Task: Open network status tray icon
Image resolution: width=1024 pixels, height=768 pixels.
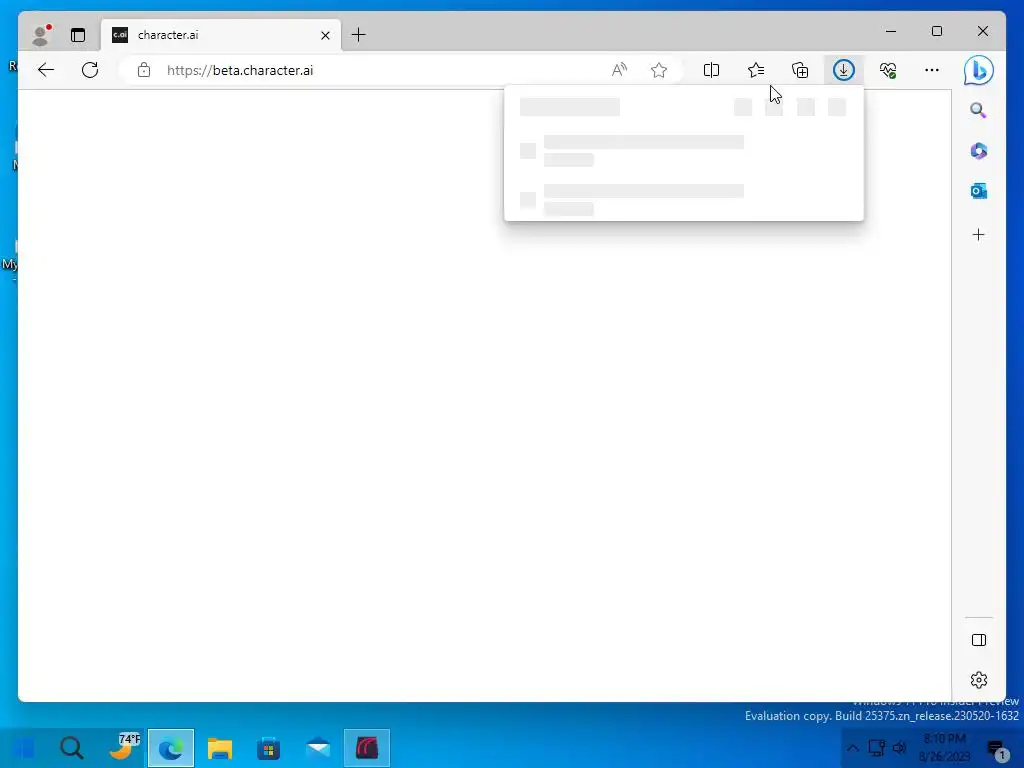Action: click(x=877, y=748)
